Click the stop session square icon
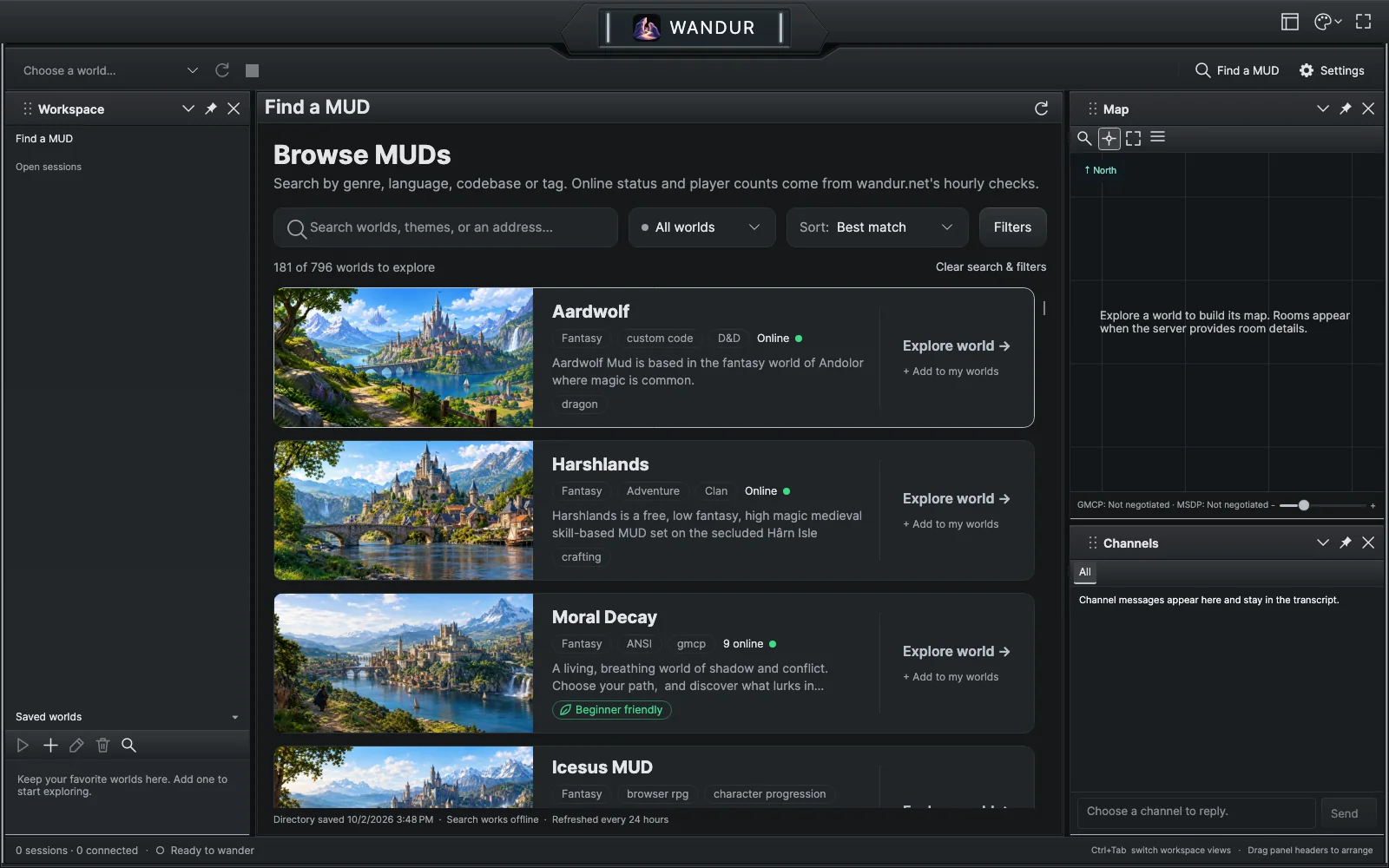The image size is (1389, 868). click(x=252, y=70)
